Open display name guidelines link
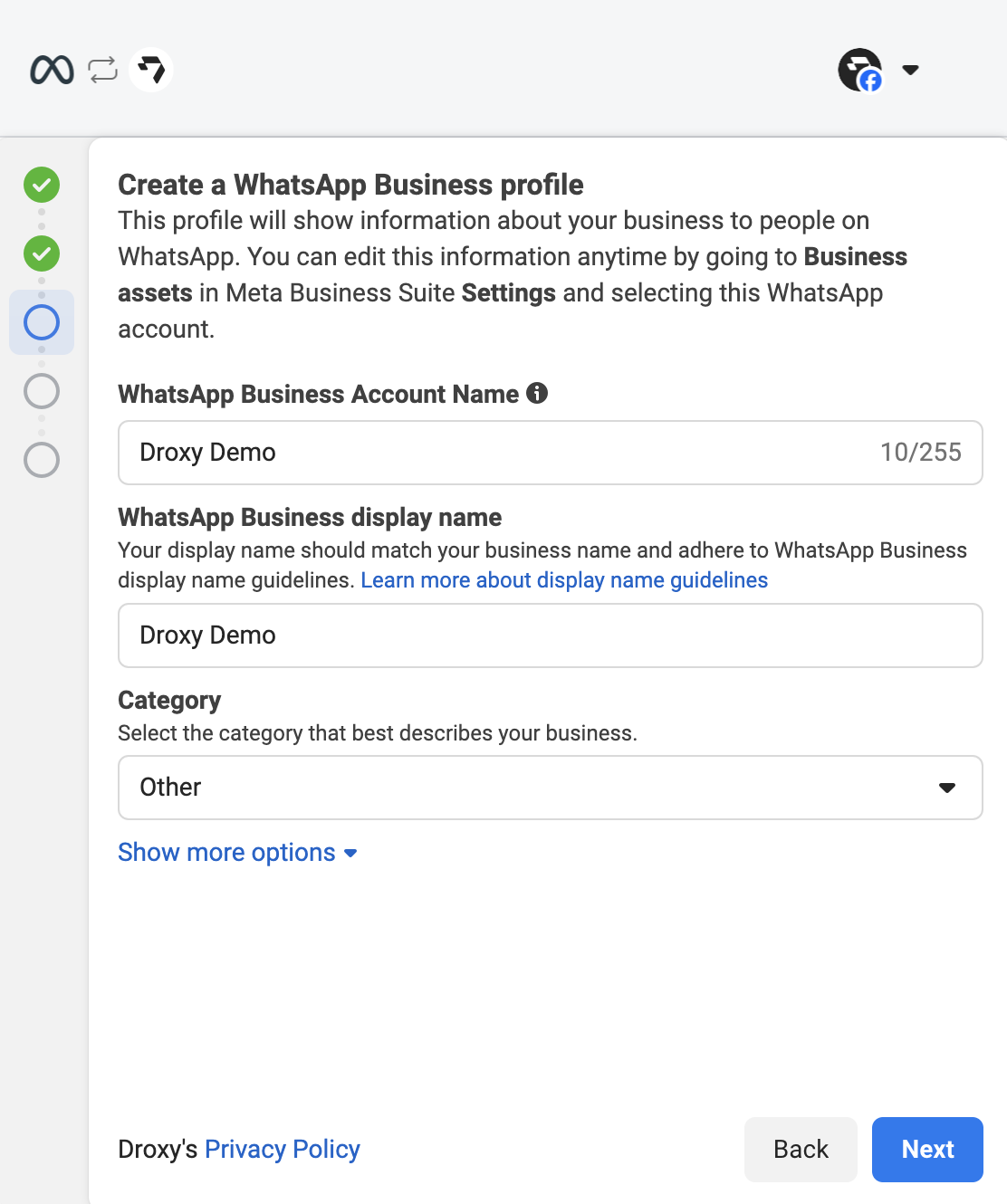 tap(563, 579)
